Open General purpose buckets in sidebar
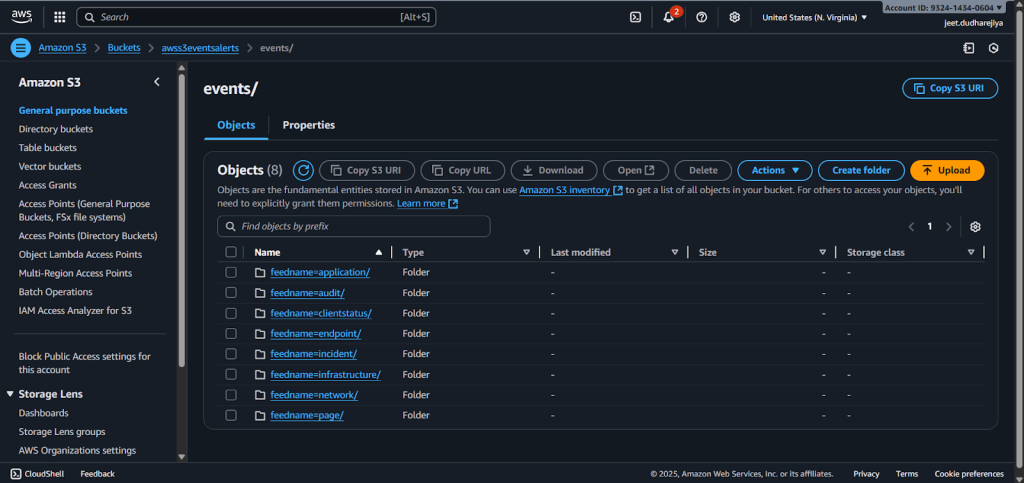Image resolution: width=1024 pixels, height=483 pixels. [x=73, y=110]
